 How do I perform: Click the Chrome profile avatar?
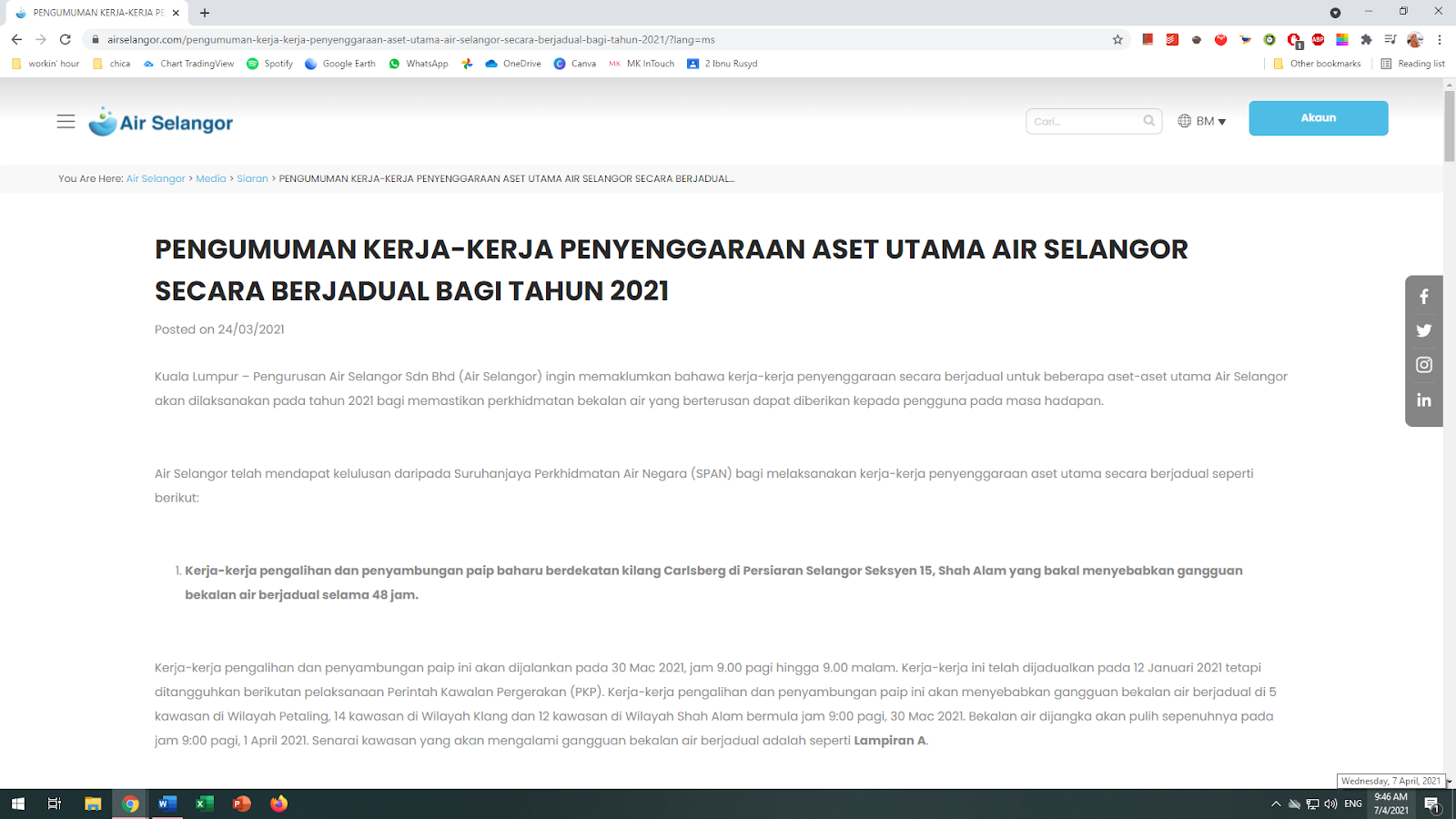tap(1414, 39)
